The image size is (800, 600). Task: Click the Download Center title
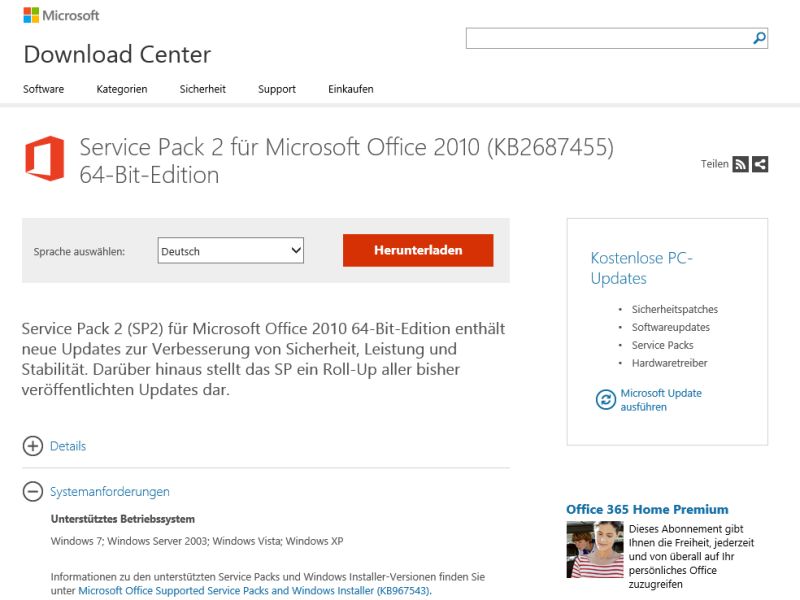[x=117, y=54]
